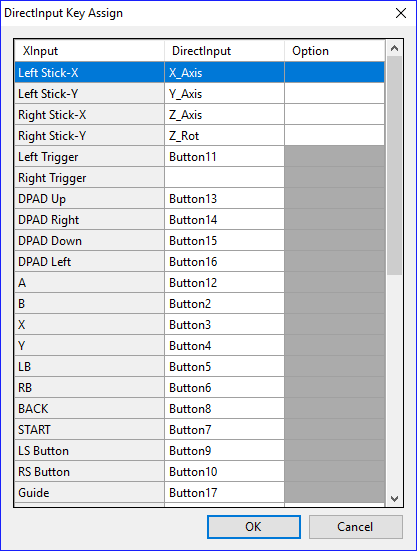Select the Left Trigger Button11 cell
This screenshot has height=551, width=417.
pyautogui.click(x=224, y=157)
